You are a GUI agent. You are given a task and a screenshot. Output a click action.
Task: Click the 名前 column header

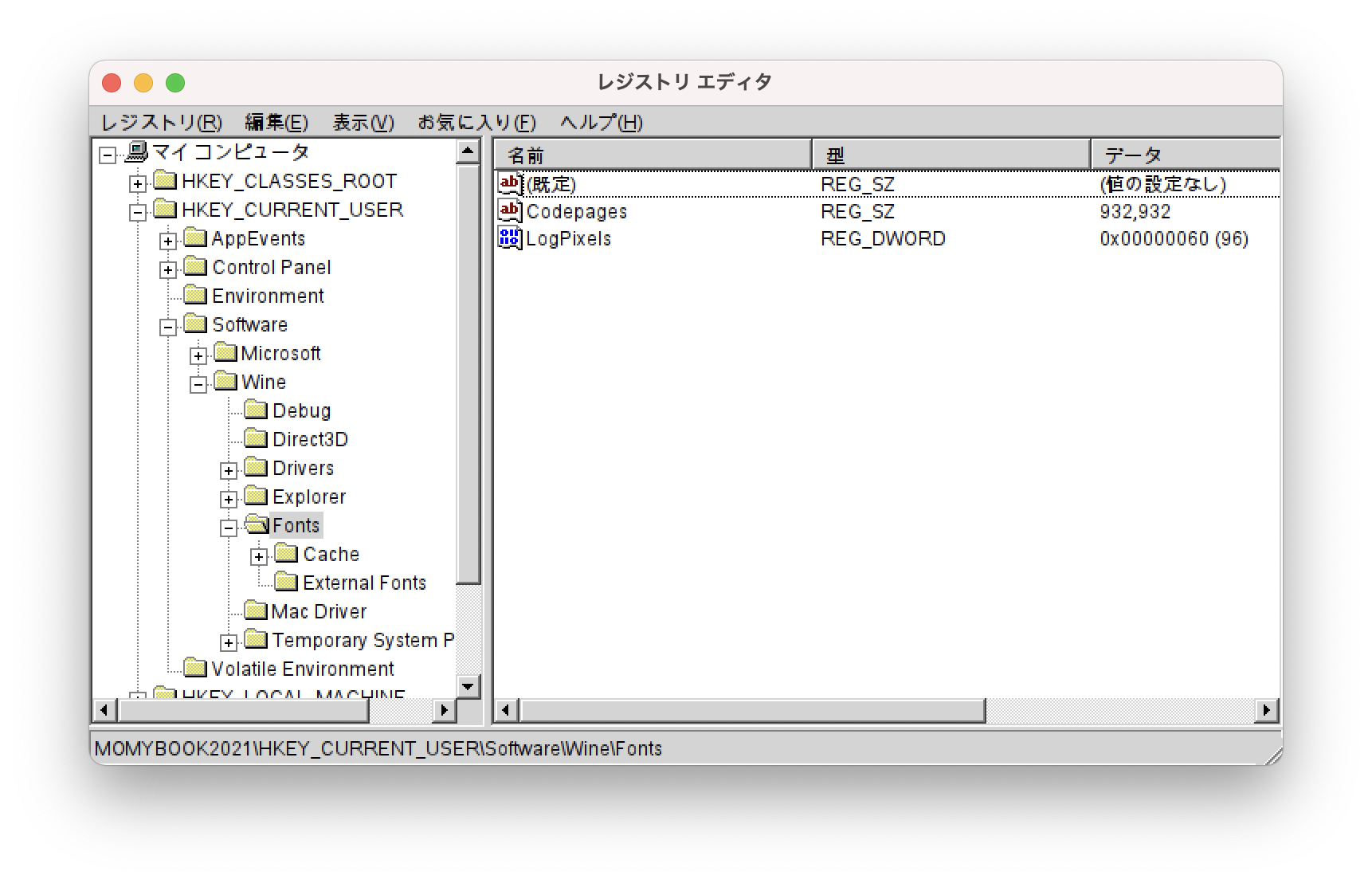click(649, 153)
